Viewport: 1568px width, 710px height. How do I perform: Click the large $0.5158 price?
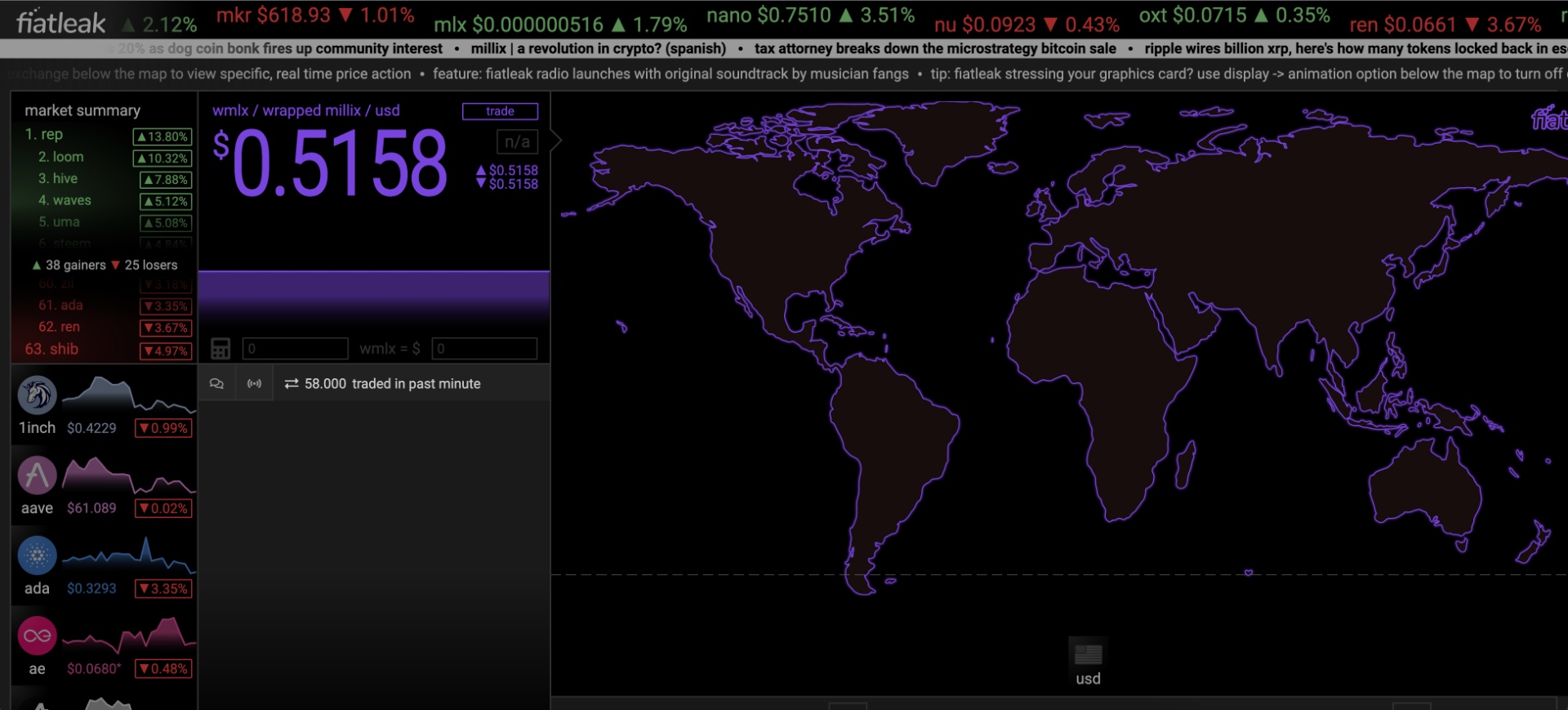click(330, 164)
